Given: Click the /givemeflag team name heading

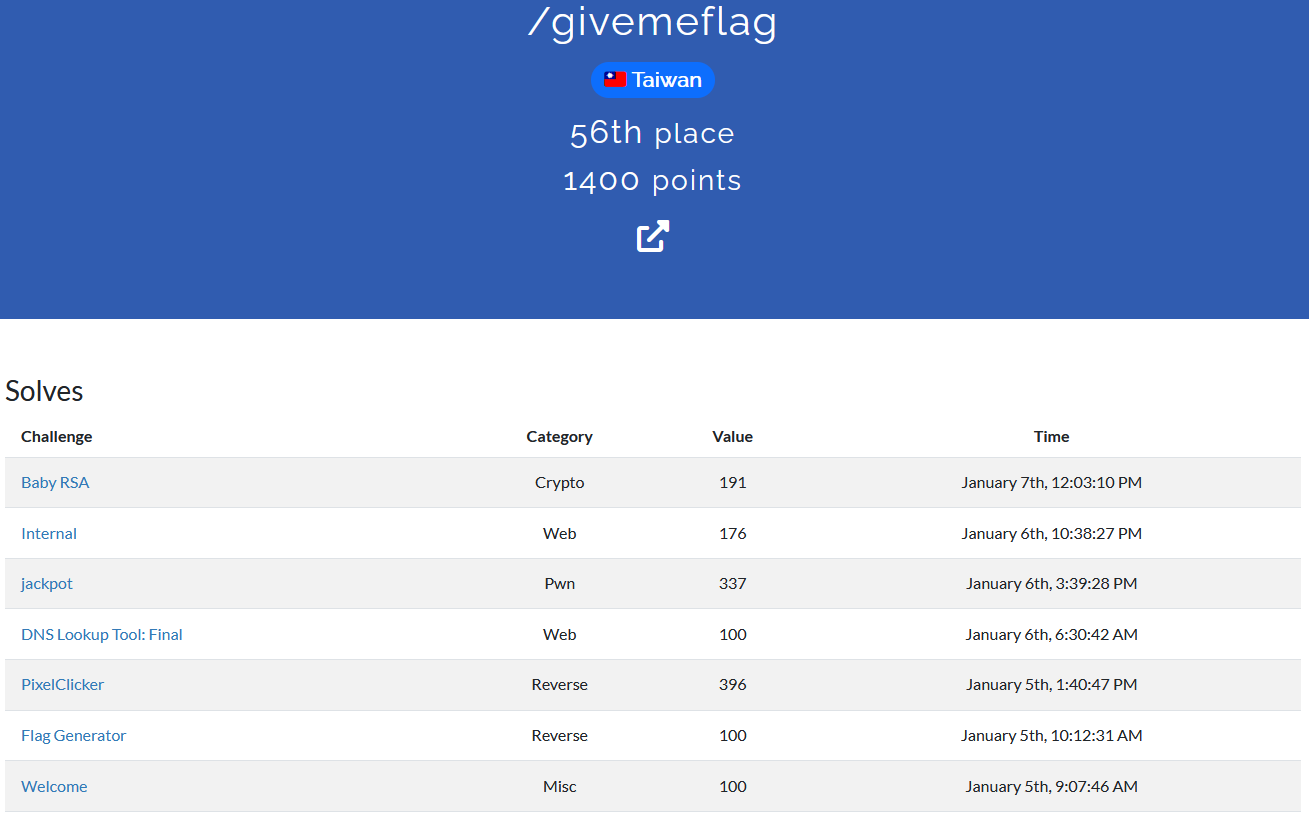Looking at the screenshot, I should point(653,22).
